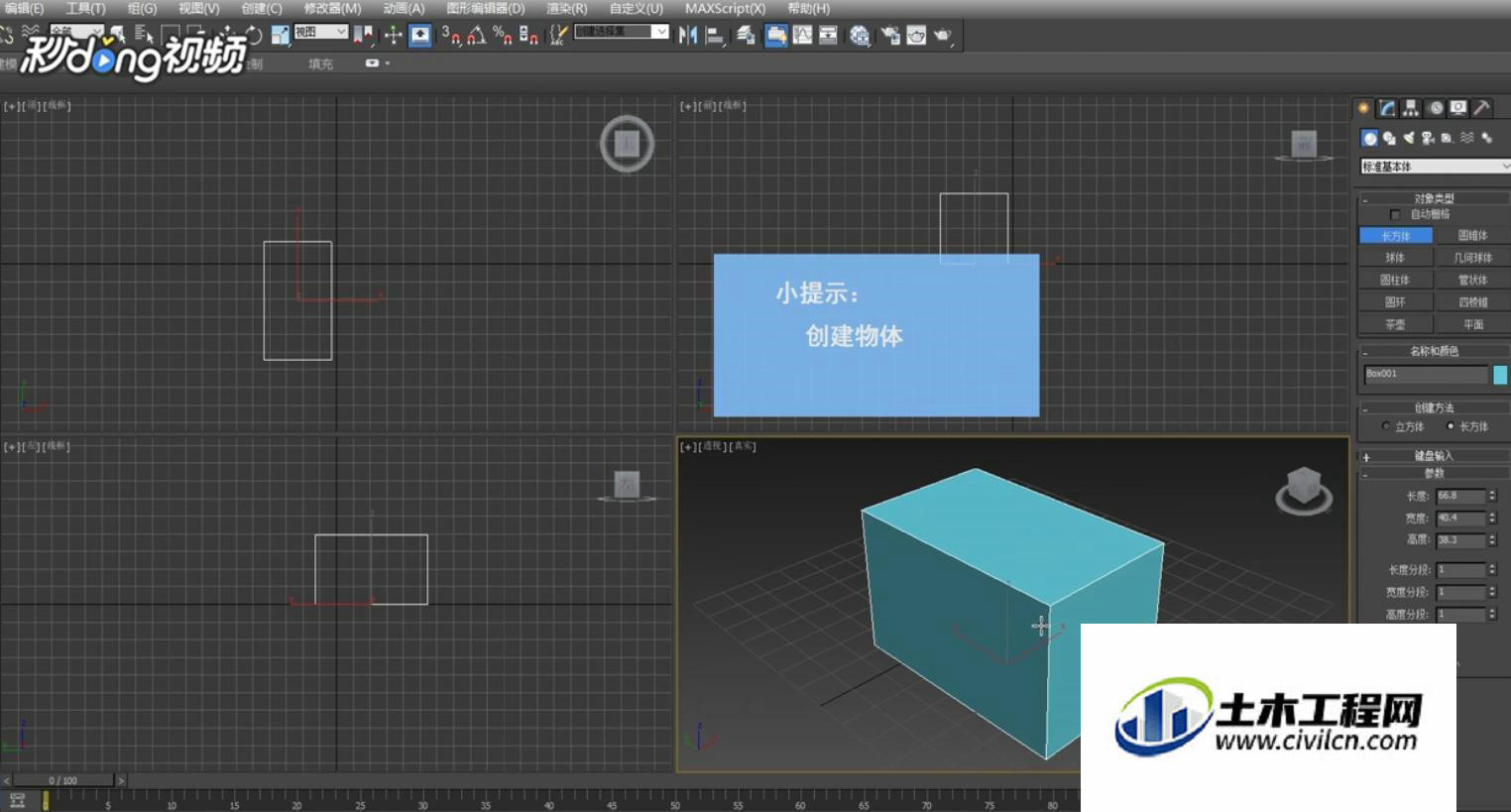Viewport: 1511px width, 812px height.
Task: Click the 宽度 spinner arrows
Action: tap(1492, 519)
